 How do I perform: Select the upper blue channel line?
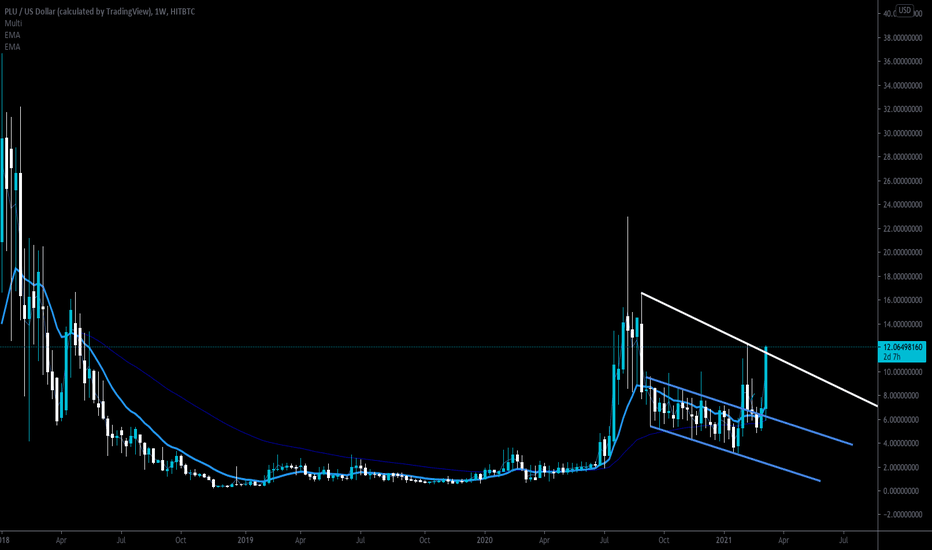(x=749, y=411)
